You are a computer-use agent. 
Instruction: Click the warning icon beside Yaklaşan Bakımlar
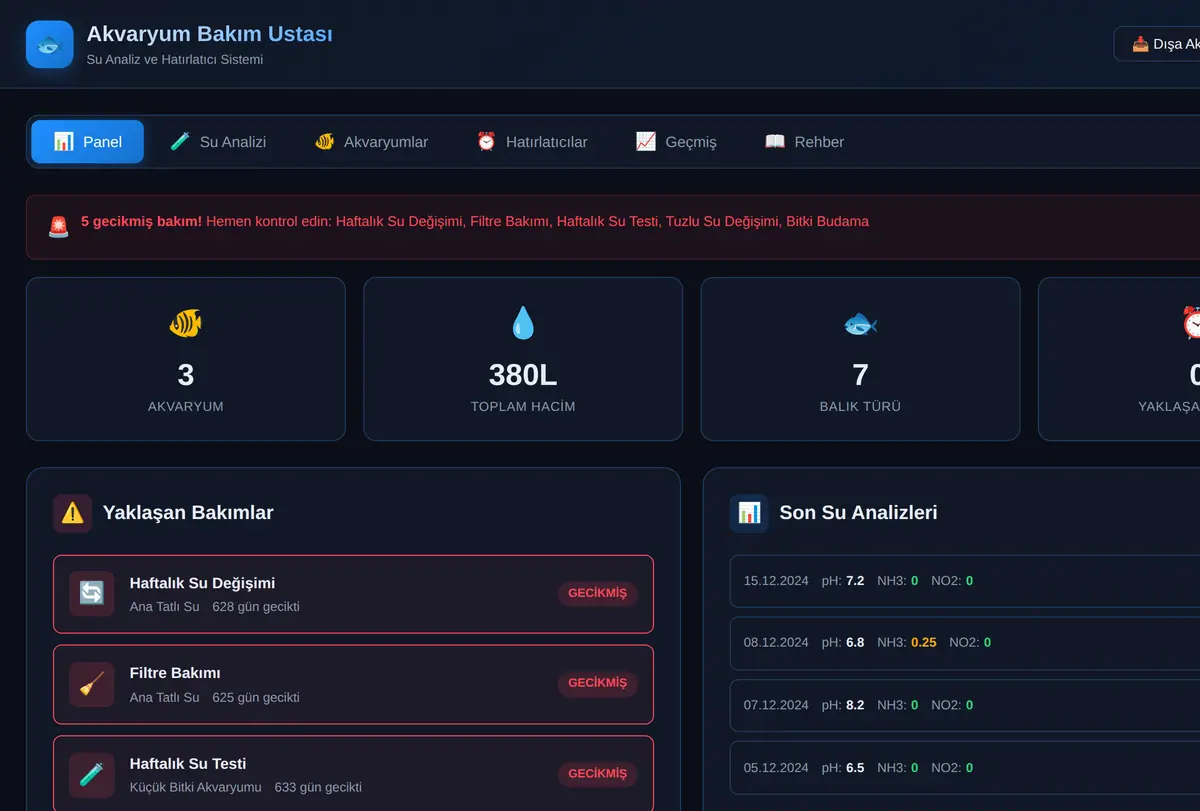[x=72, y=513]
